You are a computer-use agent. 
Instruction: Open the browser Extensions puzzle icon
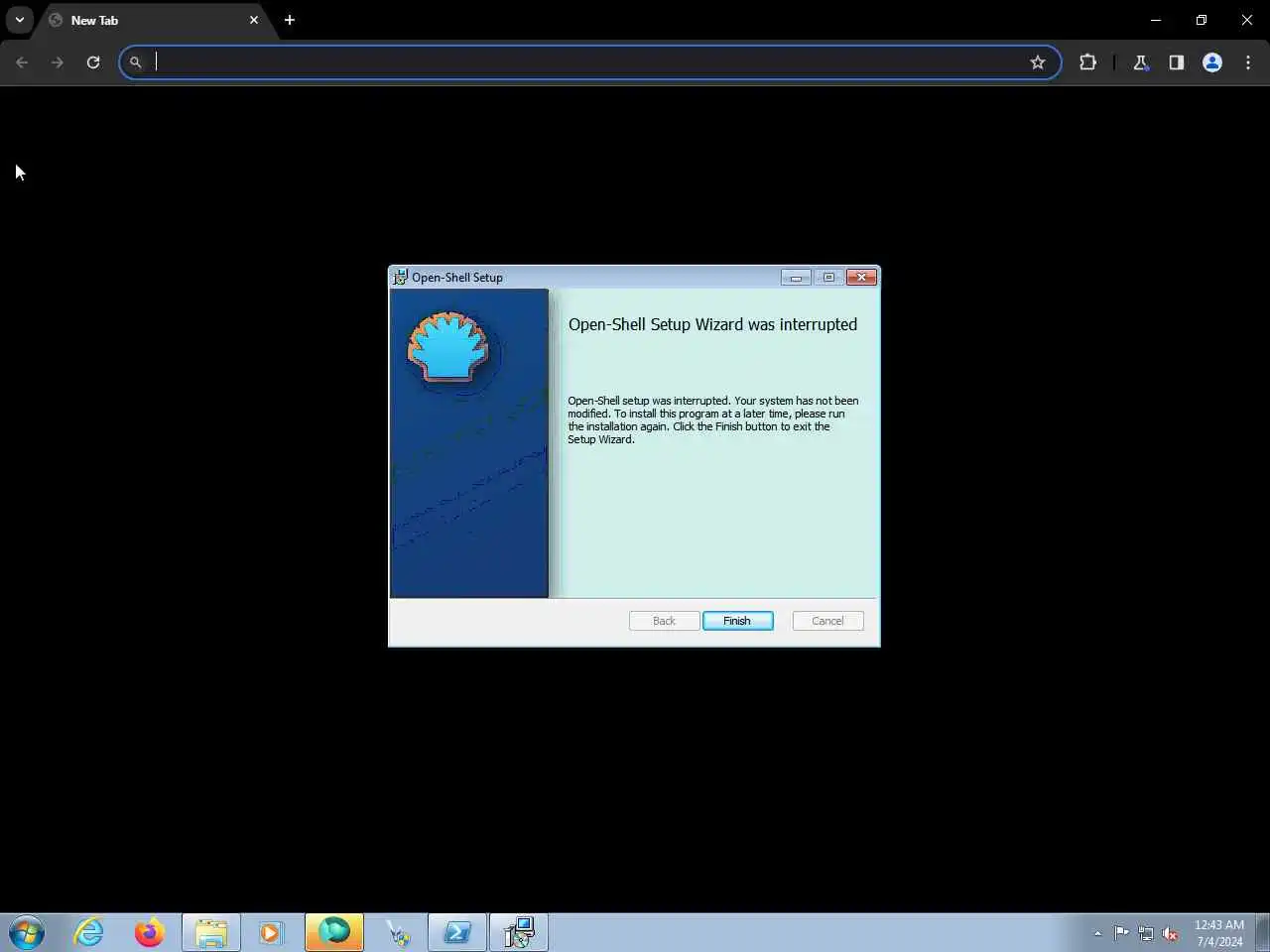[x=1087, y=62]
